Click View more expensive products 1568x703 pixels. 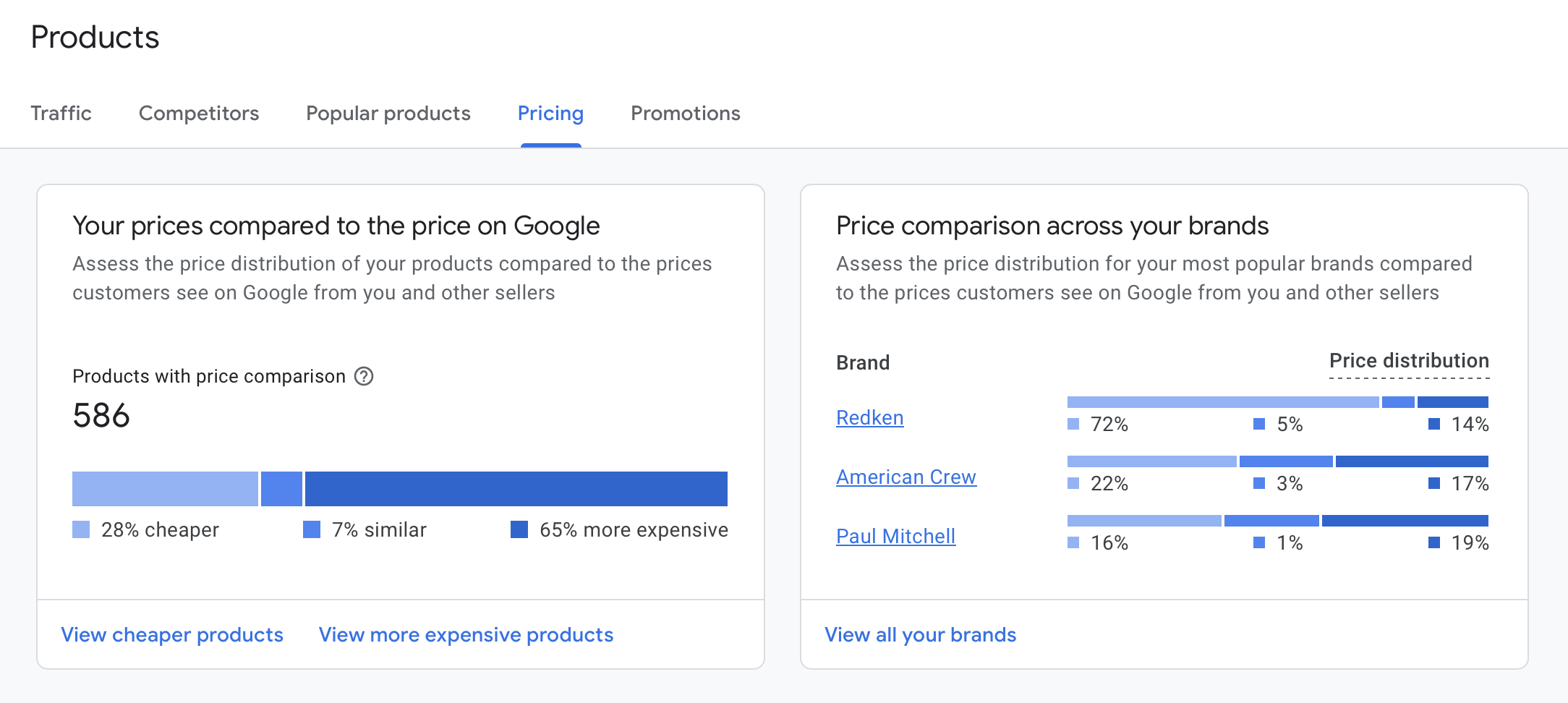pyautogui.click(x=466, y=634)
